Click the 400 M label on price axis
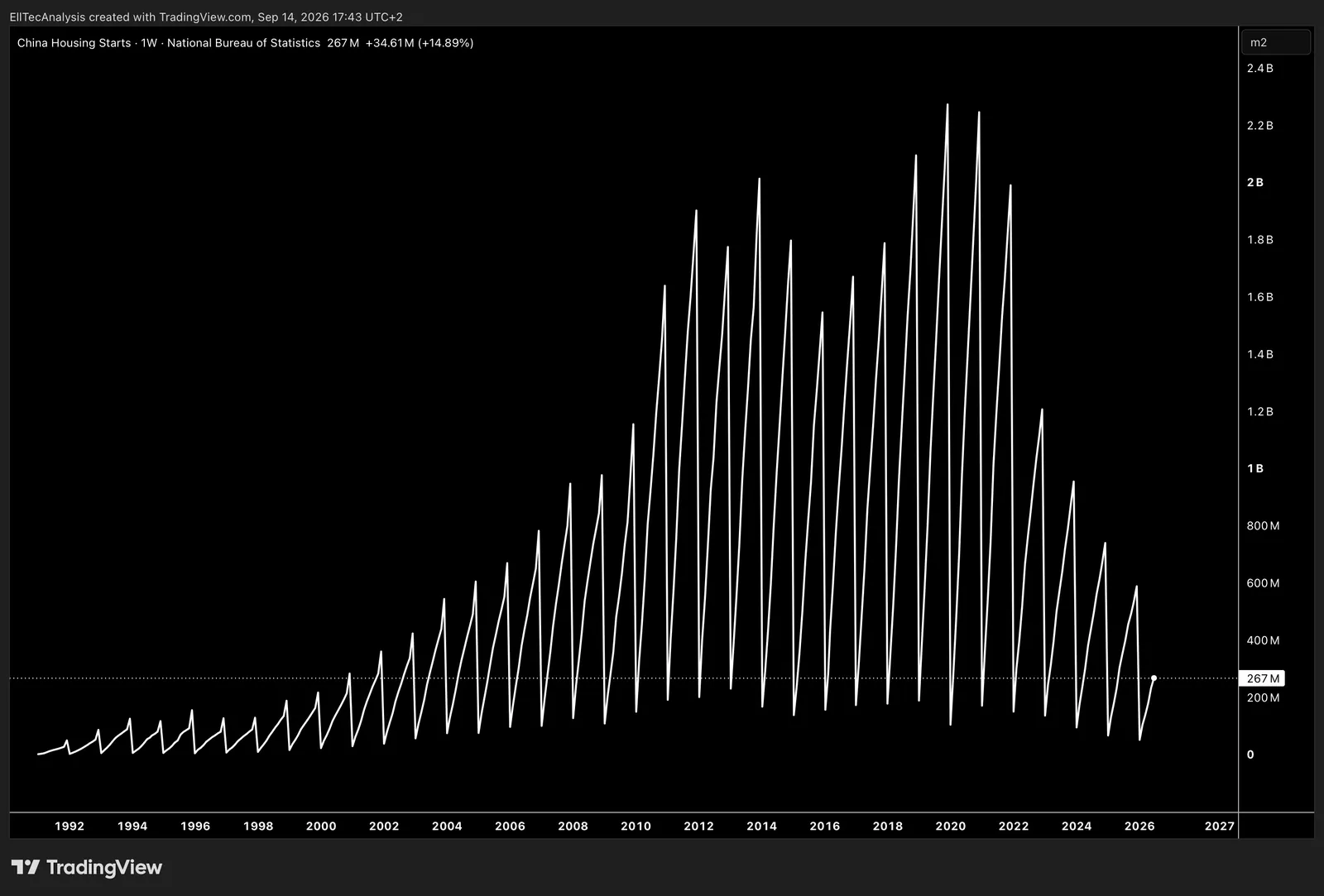Viewport: 1324px width, 896px height. pos(1263,640)
